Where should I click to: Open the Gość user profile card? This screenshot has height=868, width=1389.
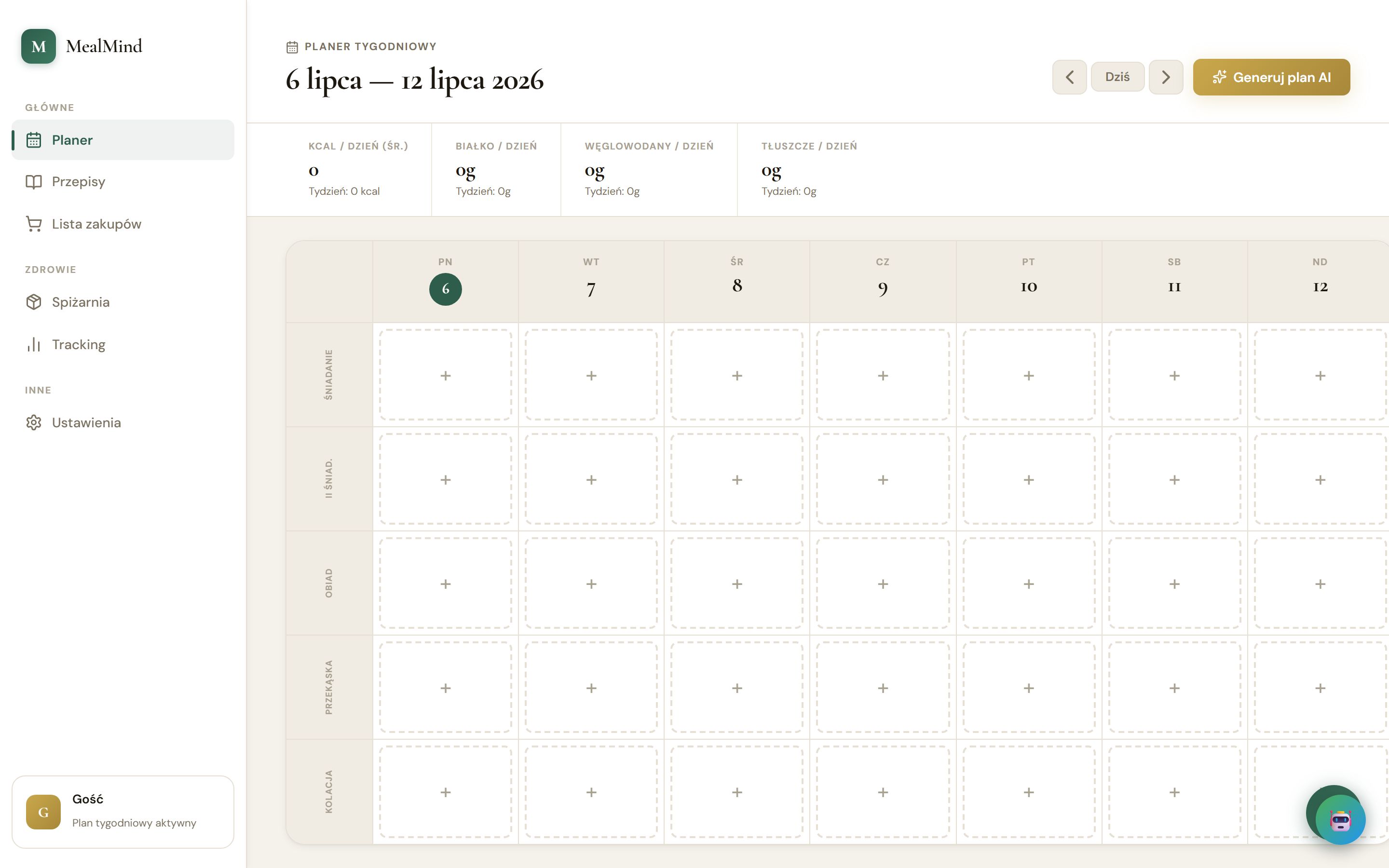(x=123, y=812)
